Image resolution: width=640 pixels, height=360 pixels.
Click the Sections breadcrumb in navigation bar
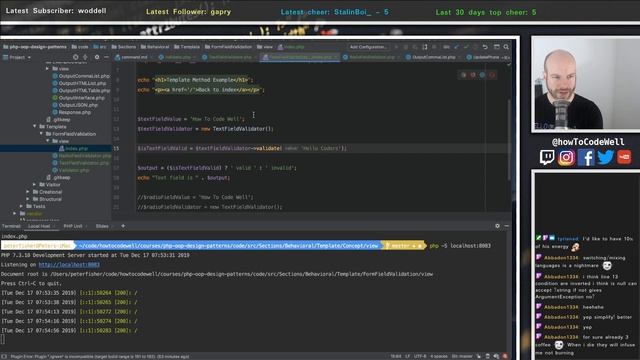pyautogui.click(x=123, y=47)
